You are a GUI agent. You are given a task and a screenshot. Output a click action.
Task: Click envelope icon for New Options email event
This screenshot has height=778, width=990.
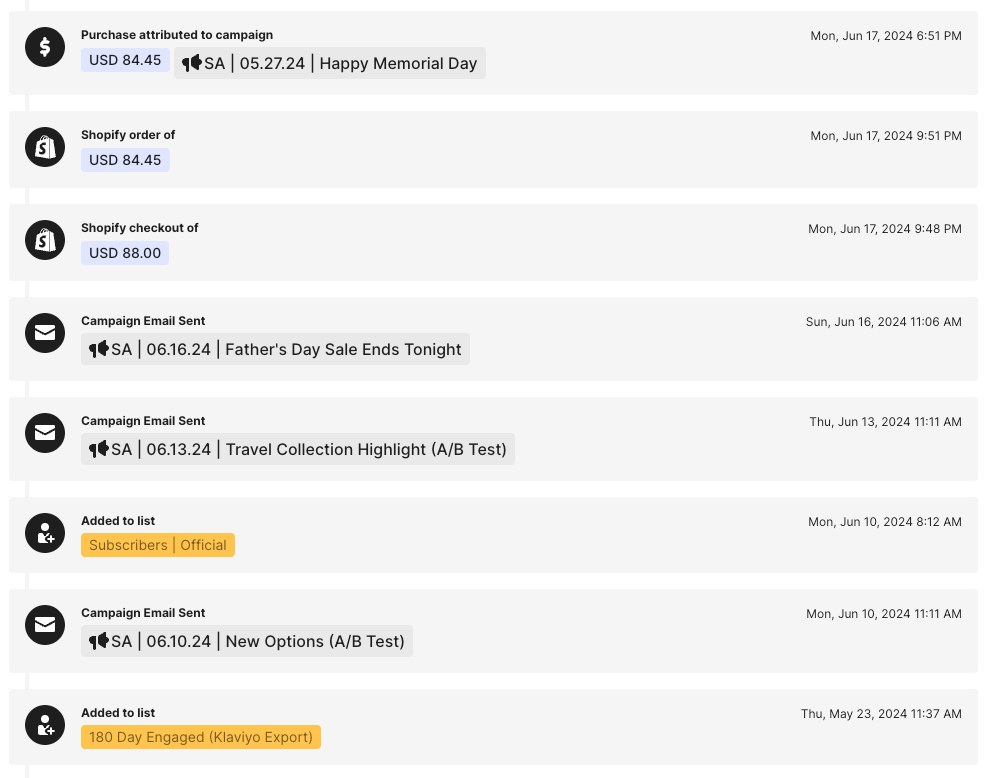(45, 625)
